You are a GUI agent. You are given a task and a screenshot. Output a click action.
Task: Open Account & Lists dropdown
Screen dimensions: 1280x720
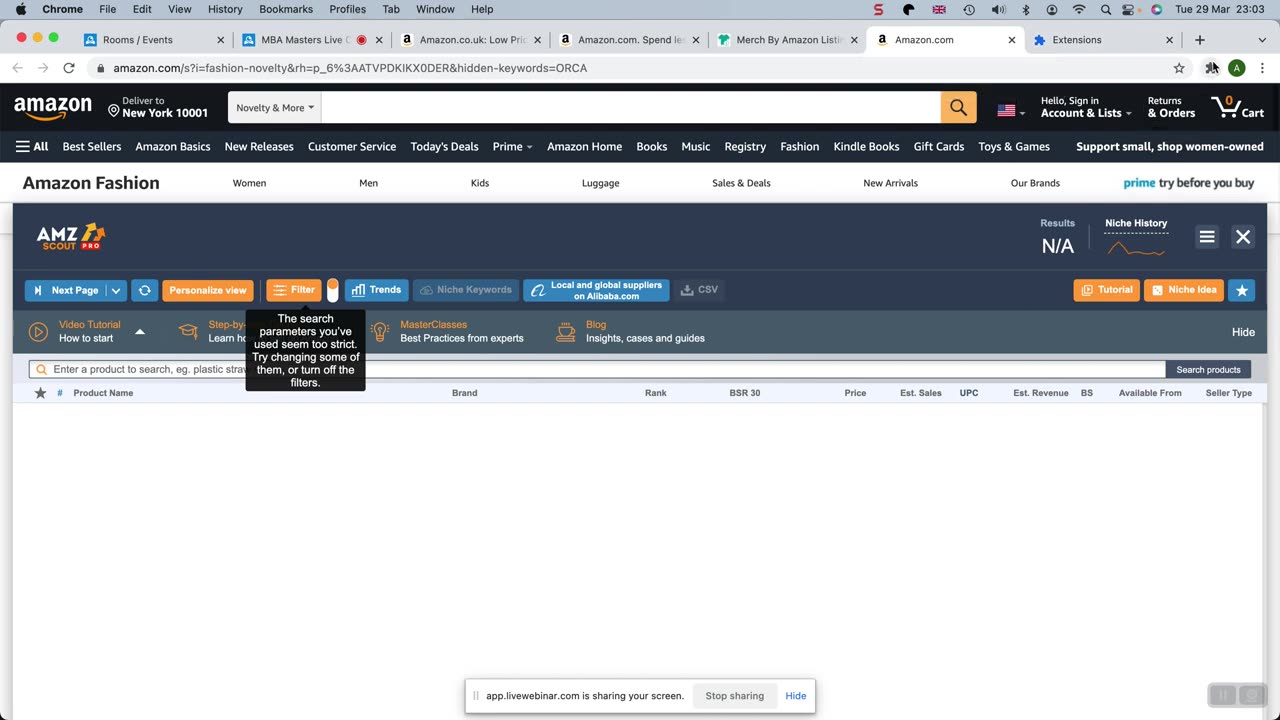[1086, 108]
